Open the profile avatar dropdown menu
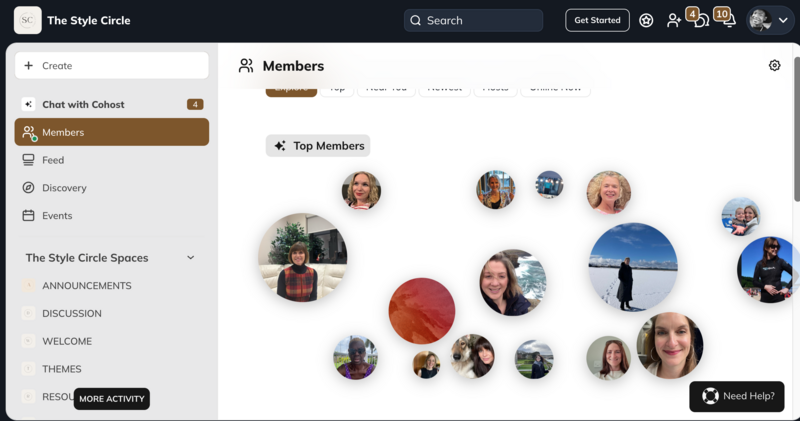800x421 pixels. coord(770,20)
